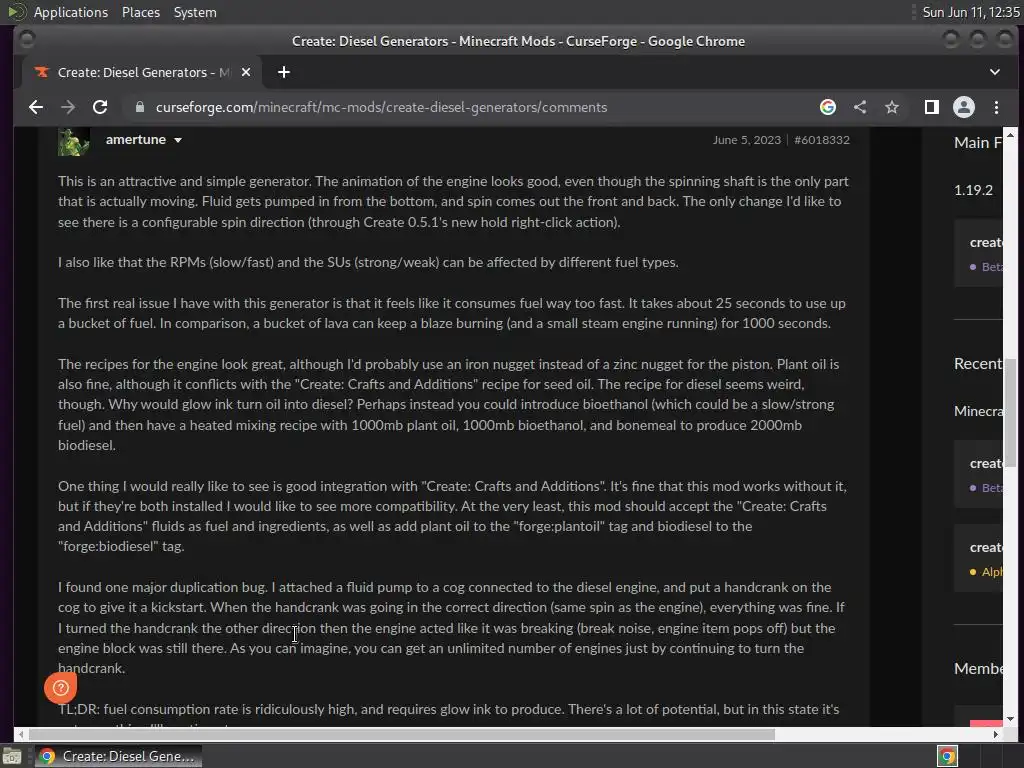The image size is (1024, 768).
Task: Click the scrollbar down arrow
Action: [1010, 718]
